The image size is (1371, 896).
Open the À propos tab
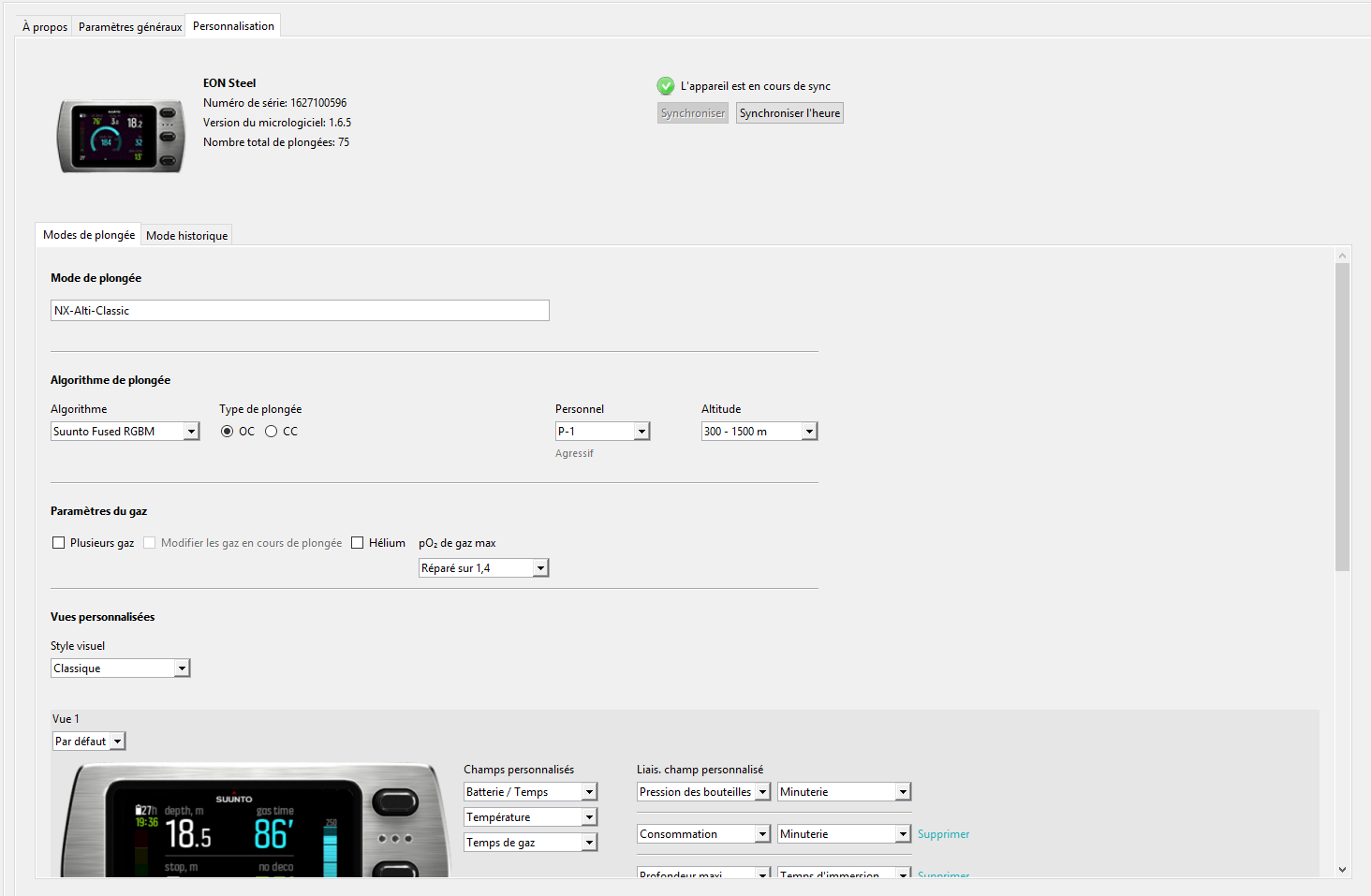click(45, 26)
